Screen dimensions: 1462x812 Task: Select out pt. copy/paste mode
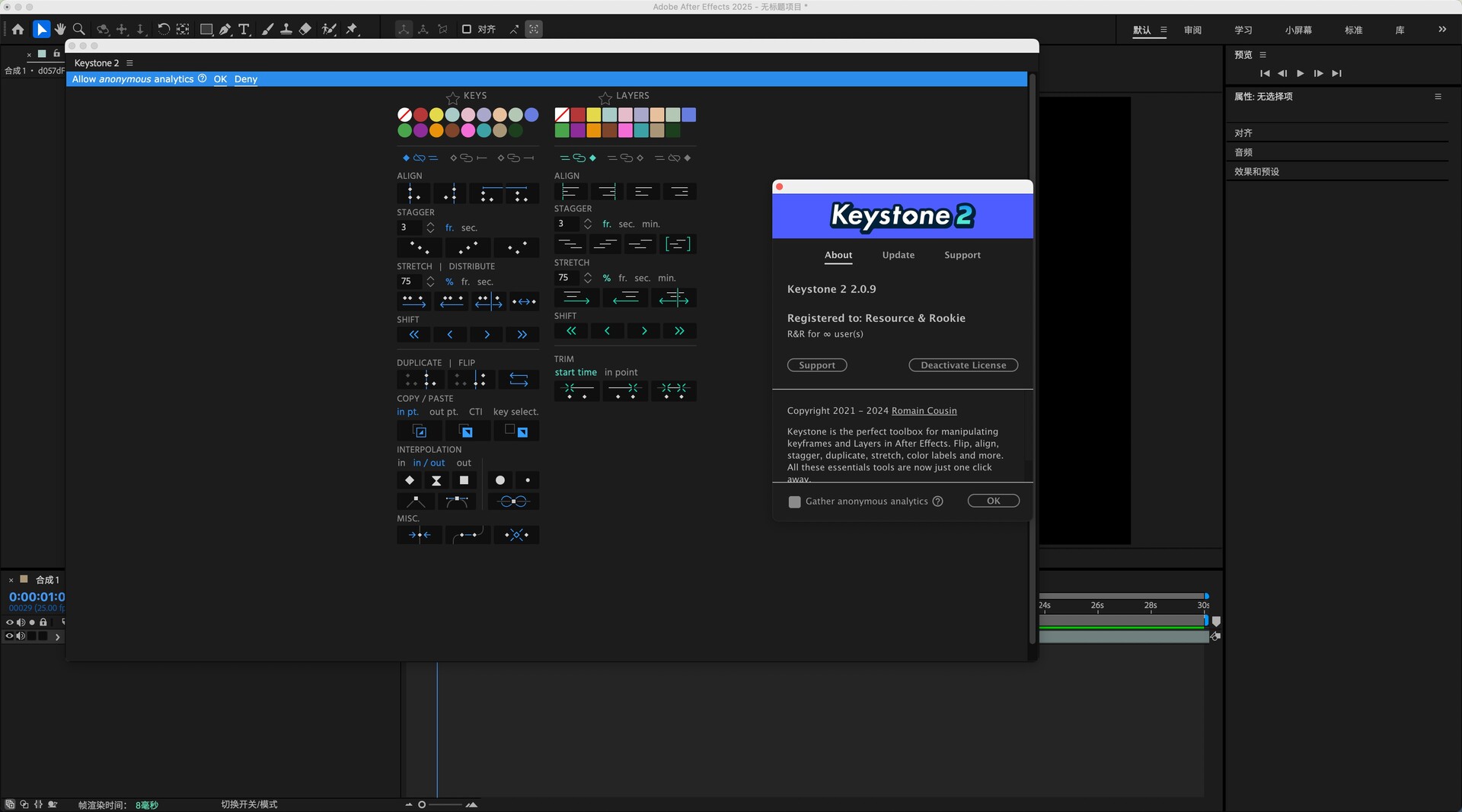tap(444, 412)
